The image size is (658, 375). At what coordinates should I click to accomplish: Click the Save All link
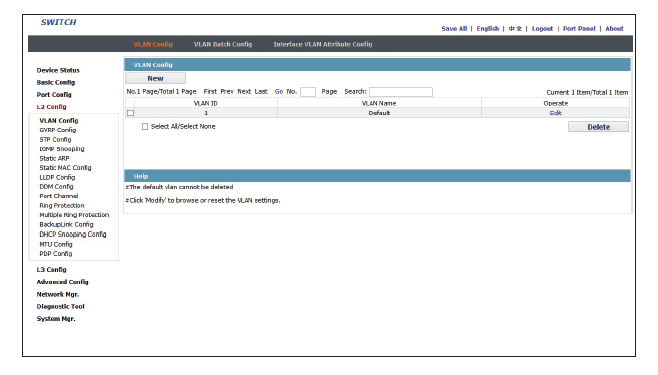pyautogui.click(x=454, y=29)
